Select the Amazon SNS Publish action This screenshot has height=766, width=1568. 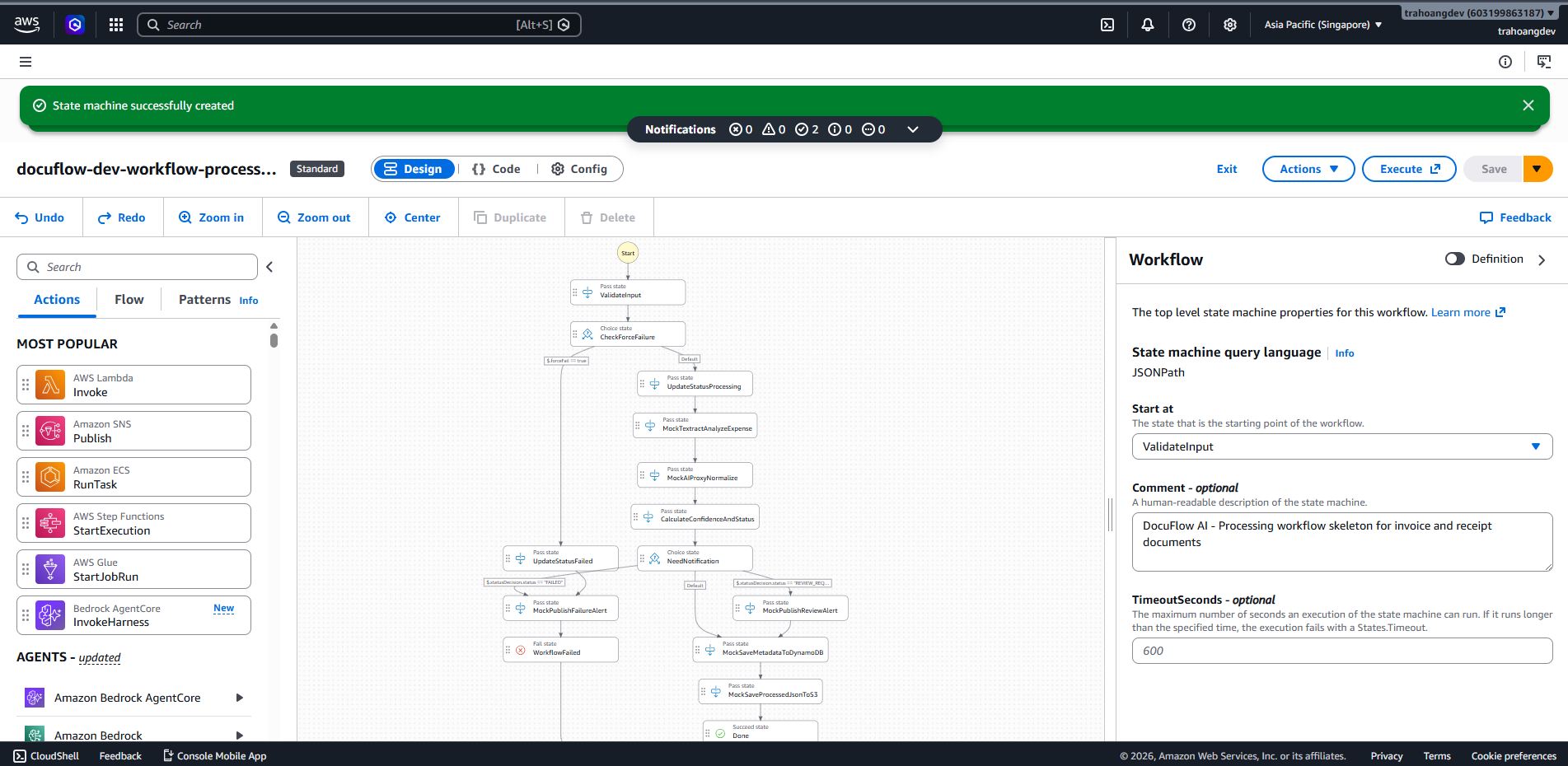[x=133, y=431]
